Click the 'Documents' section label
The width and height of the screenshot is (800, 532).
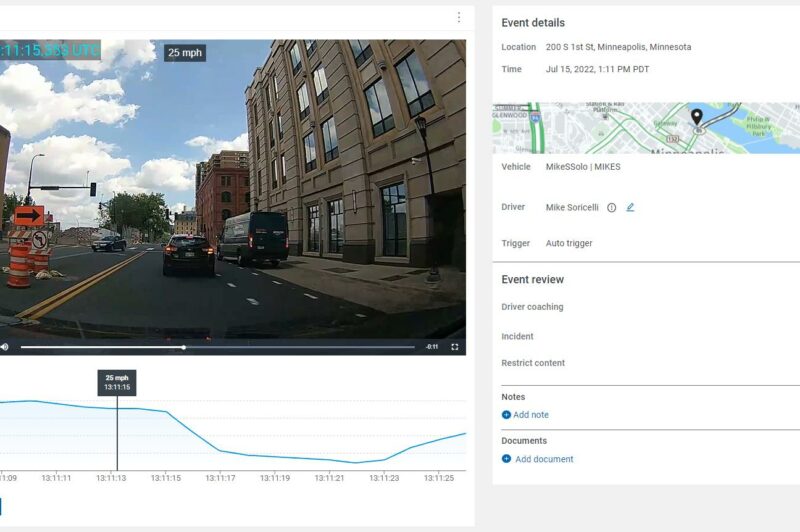pos(523,441)
